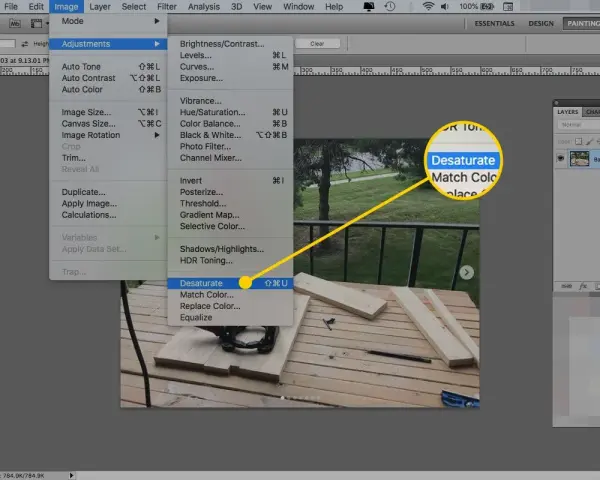Swap width and height arrows icon
The image size is (600, 480).
tap(25, 44)
